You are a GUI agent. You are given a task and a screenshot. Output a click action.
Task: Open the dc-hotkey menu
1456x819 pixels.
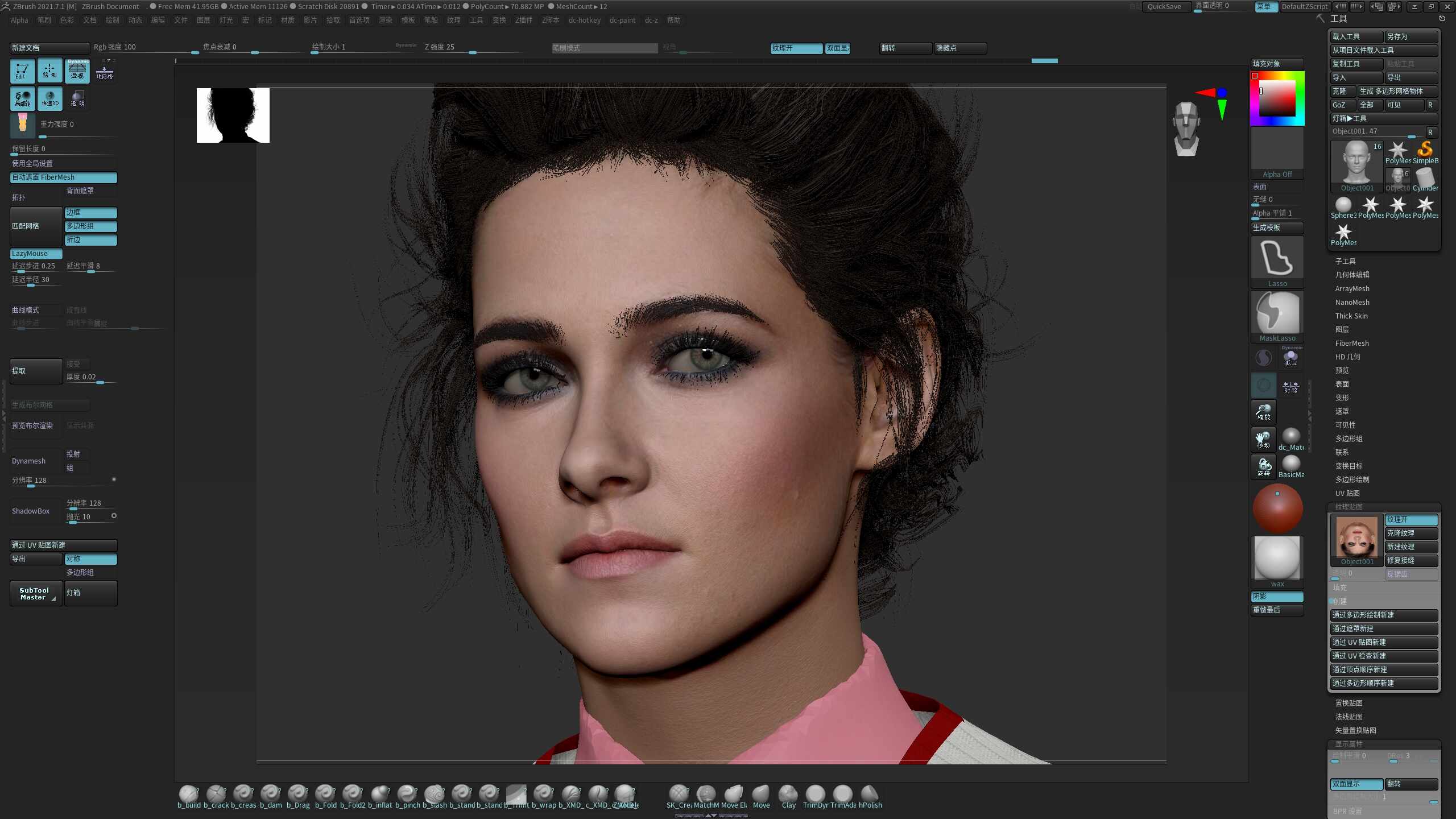pos(585,20)
